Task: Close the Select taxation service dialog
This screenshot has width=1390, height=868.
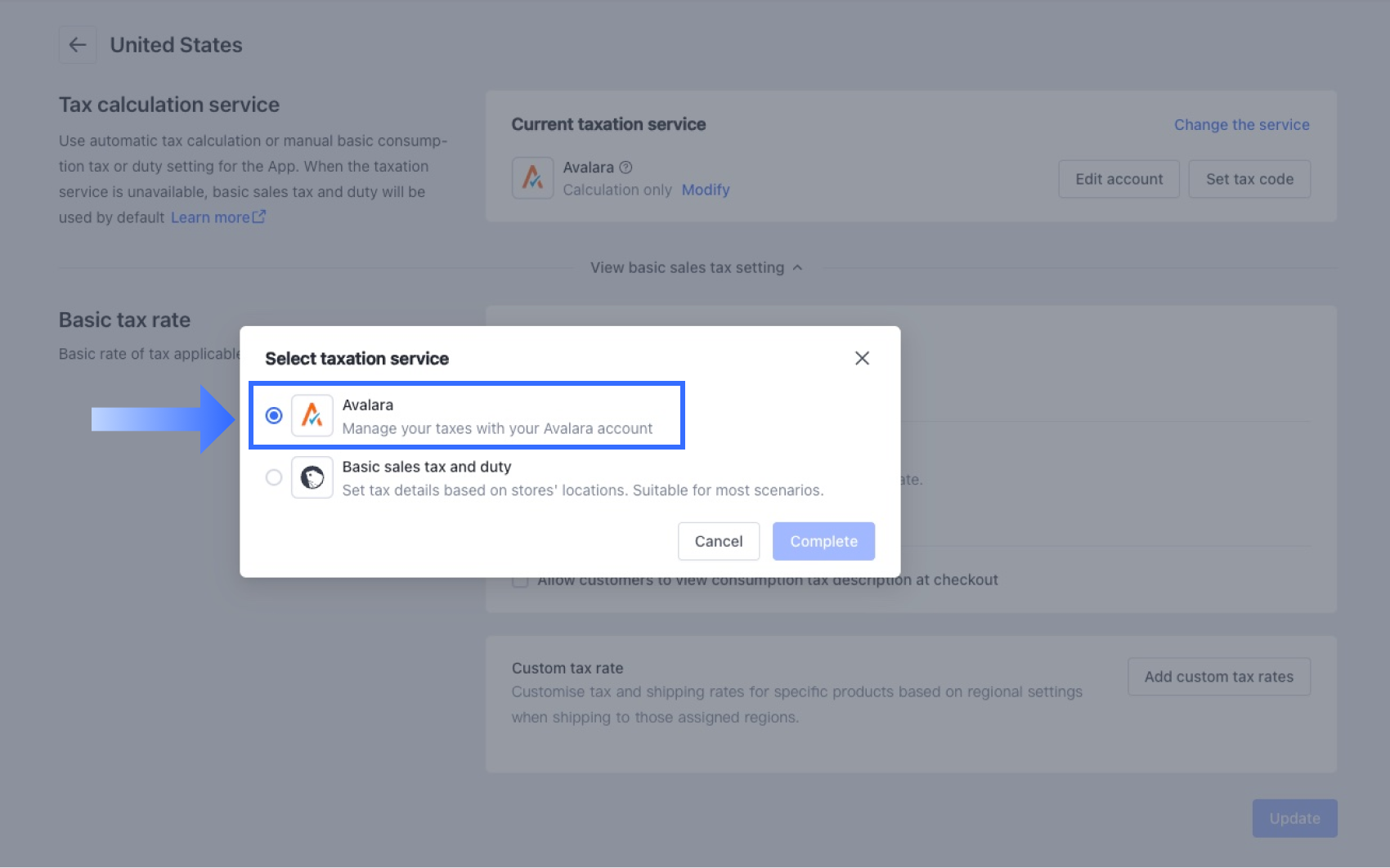Action: point(862,358)
